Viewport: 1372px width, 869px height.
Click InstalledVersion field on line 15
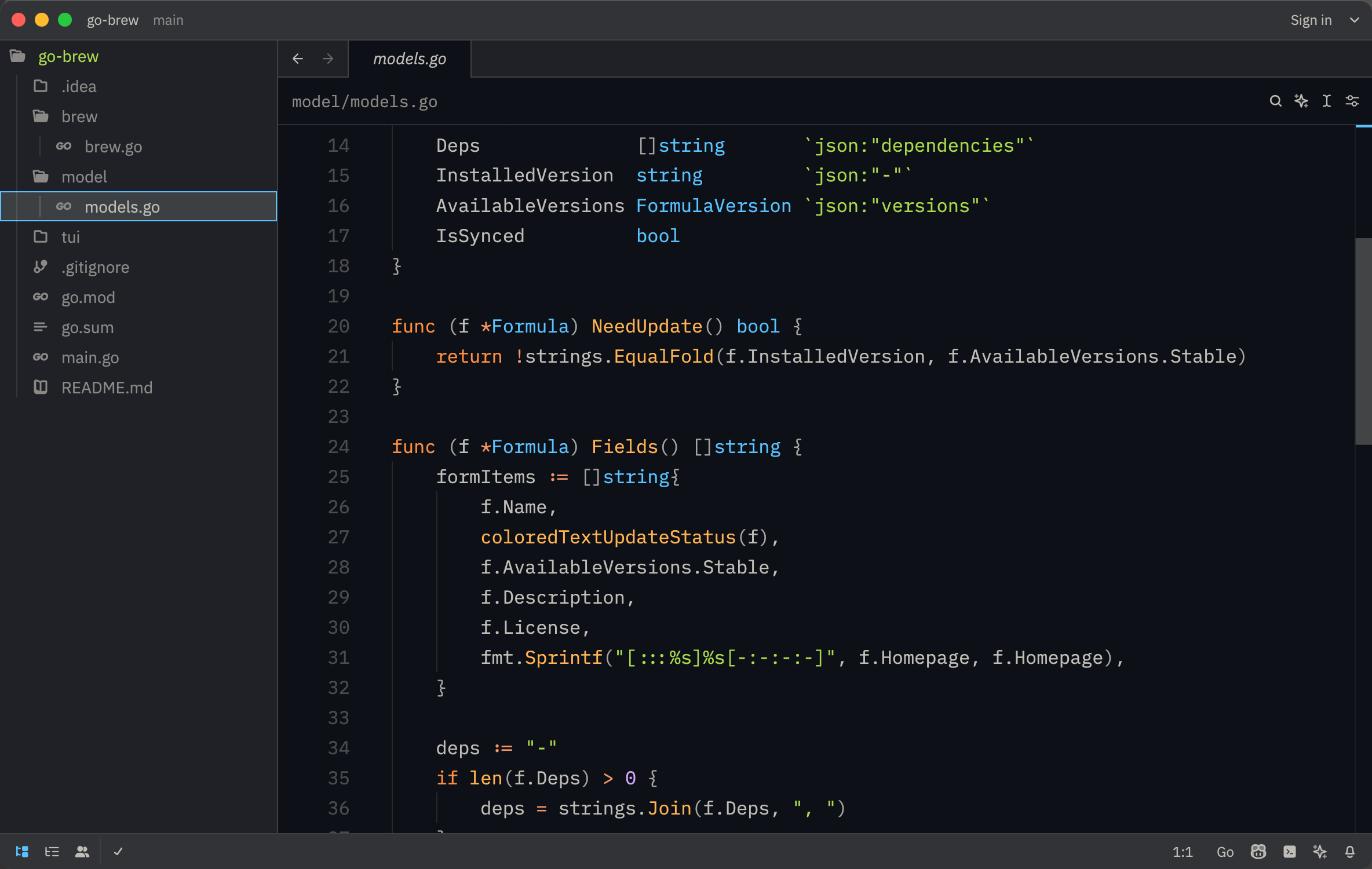tap(524, 176)
